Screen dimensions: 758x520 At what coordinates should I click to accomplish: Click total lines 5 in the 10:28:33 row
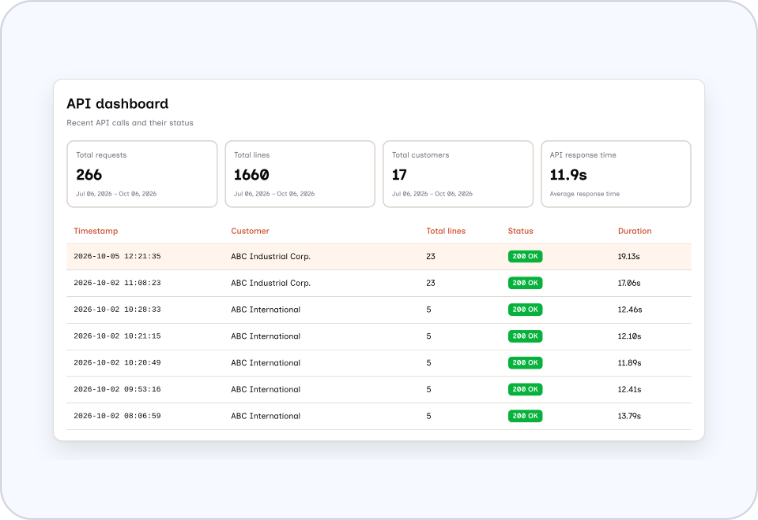[429, 309]
